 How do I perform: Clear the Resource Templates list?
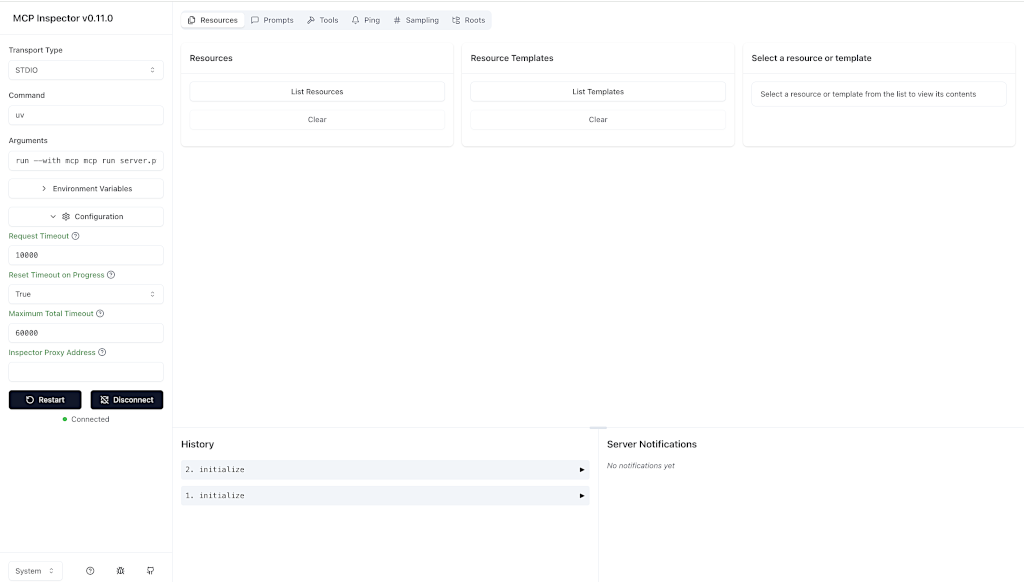tap(598, 120)
